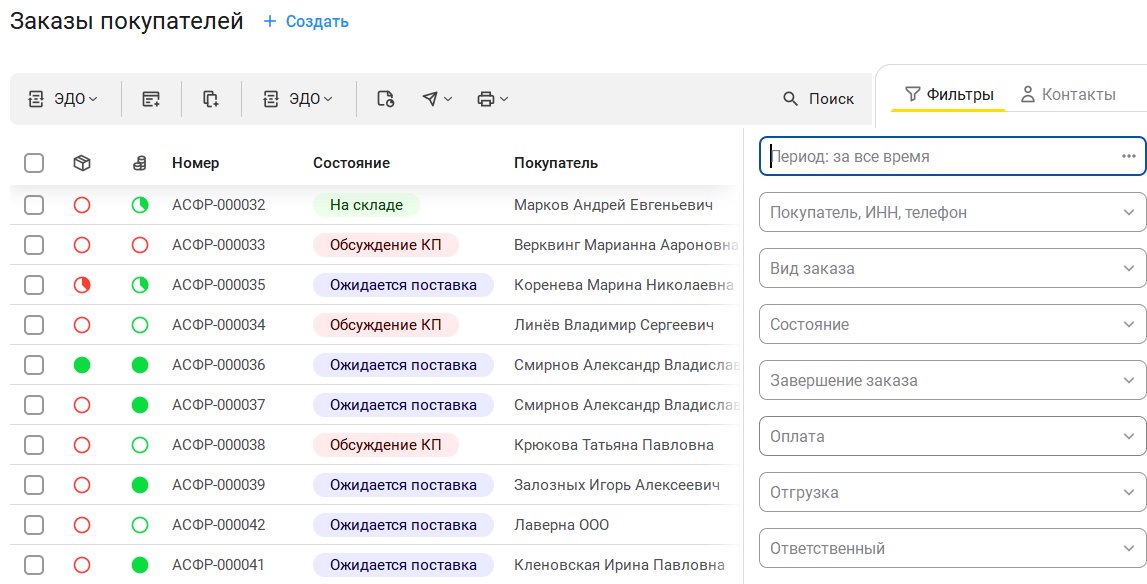Open the printer dropdown menu
1147x584 pixels.
pyautogui.click(x=492, y=99)
